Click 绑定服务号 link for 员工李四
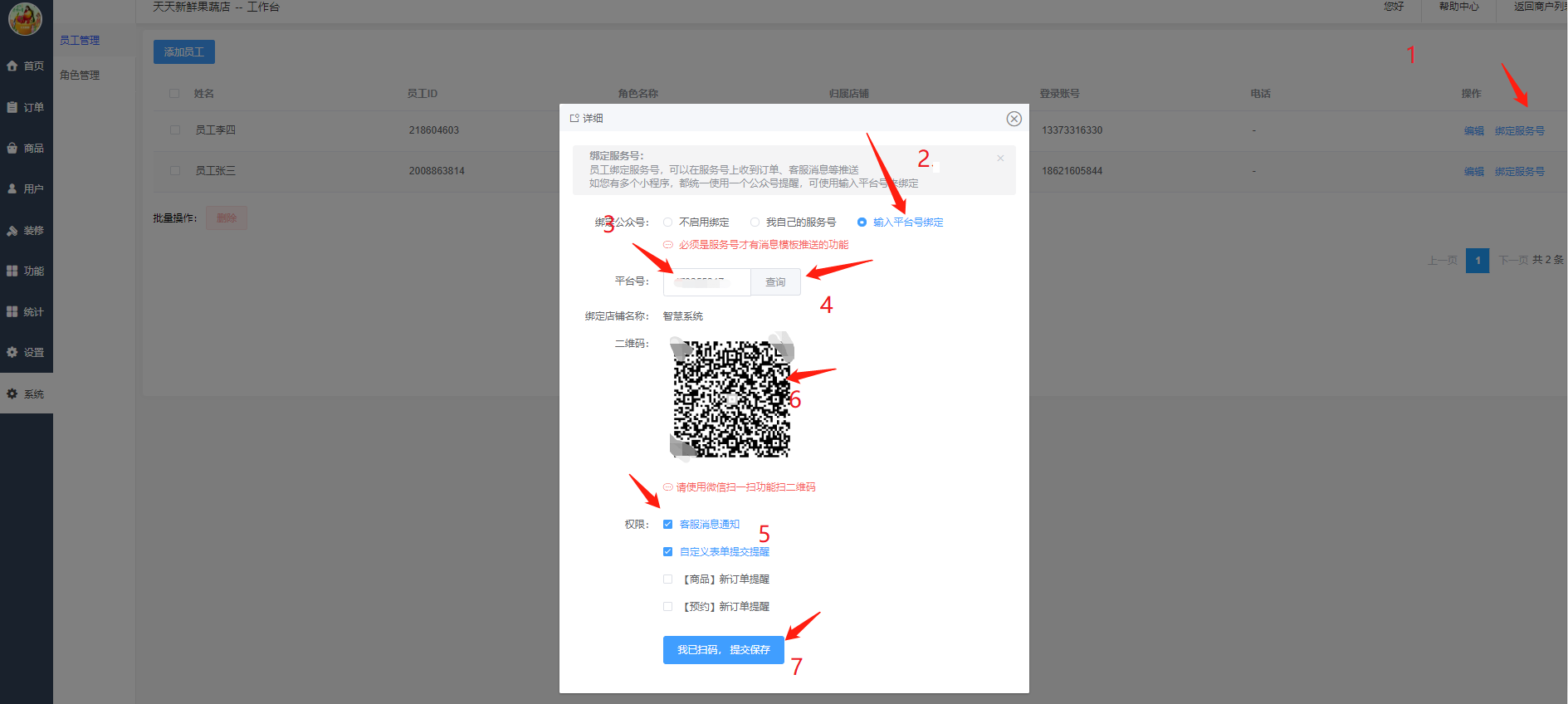 coord(1519,130)
